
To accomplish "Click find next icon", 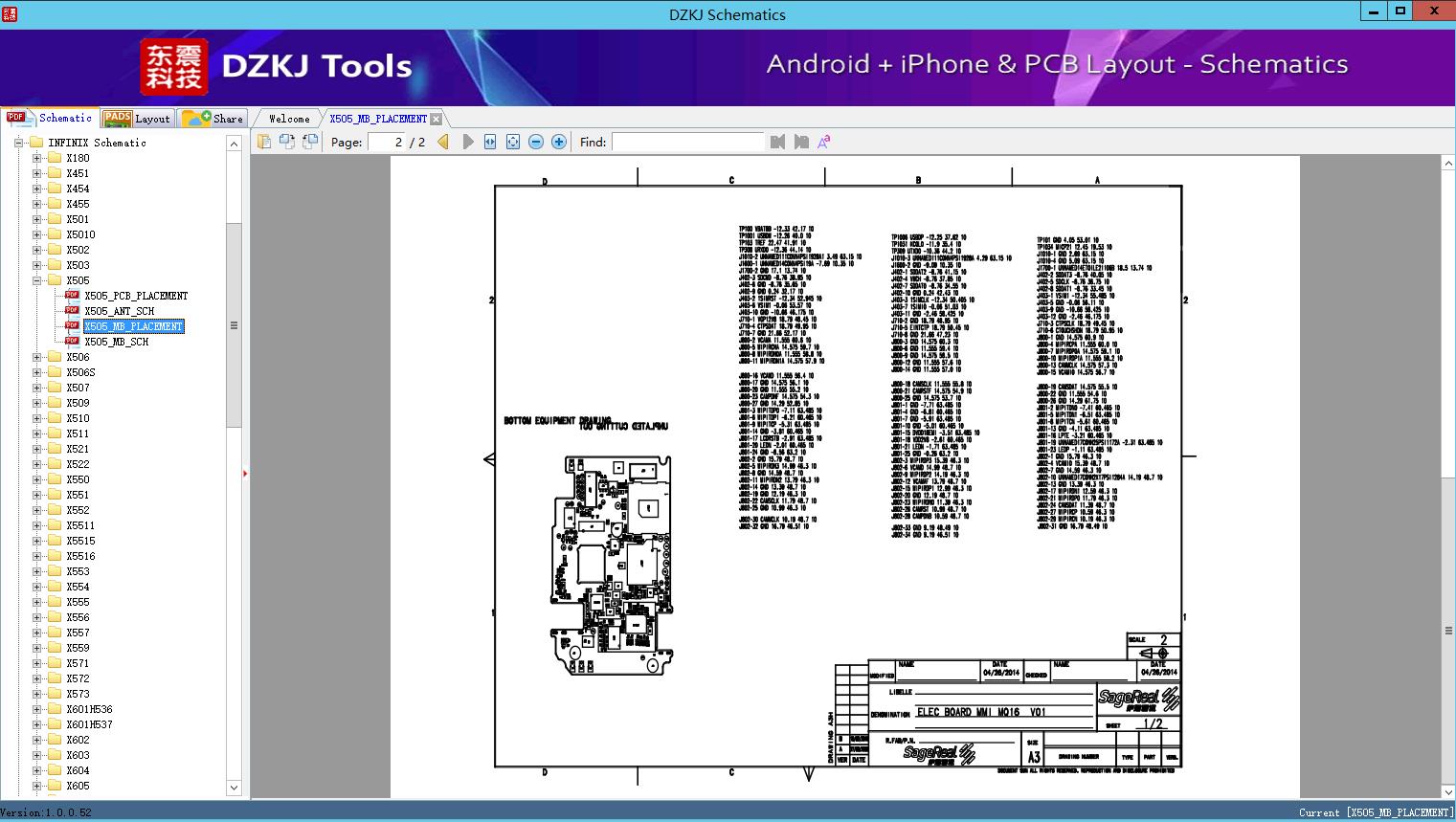I will pyautogui.click(x=801, y=142).
